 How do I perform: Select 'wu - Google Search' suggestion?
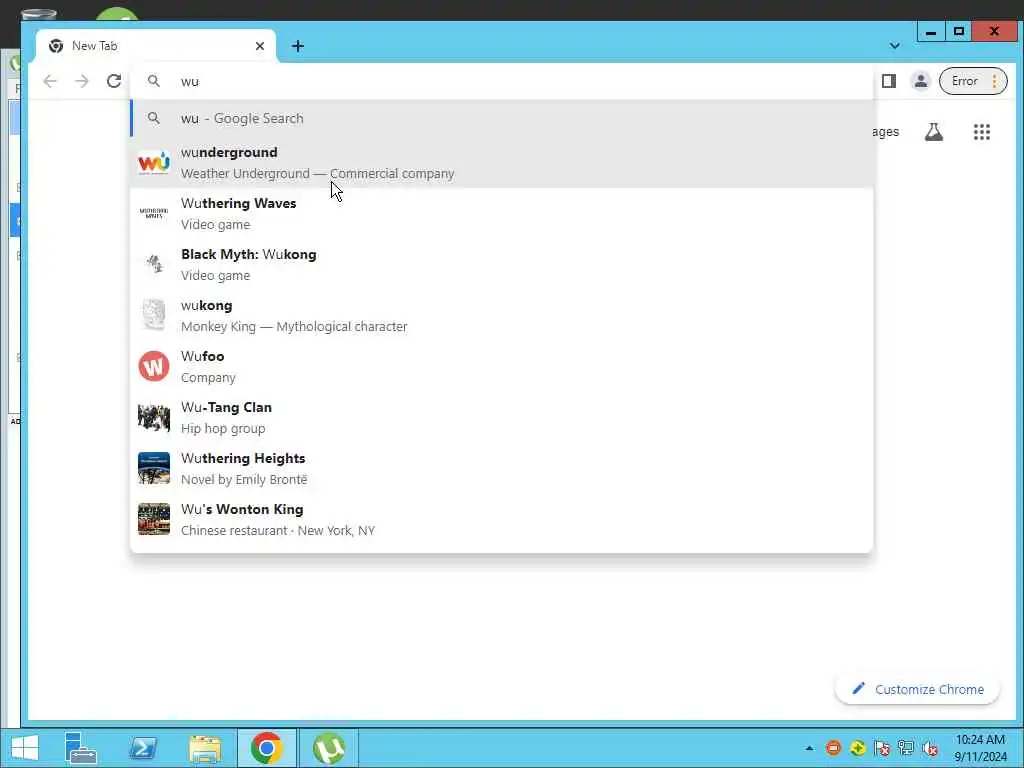click(x=502, y=118)
